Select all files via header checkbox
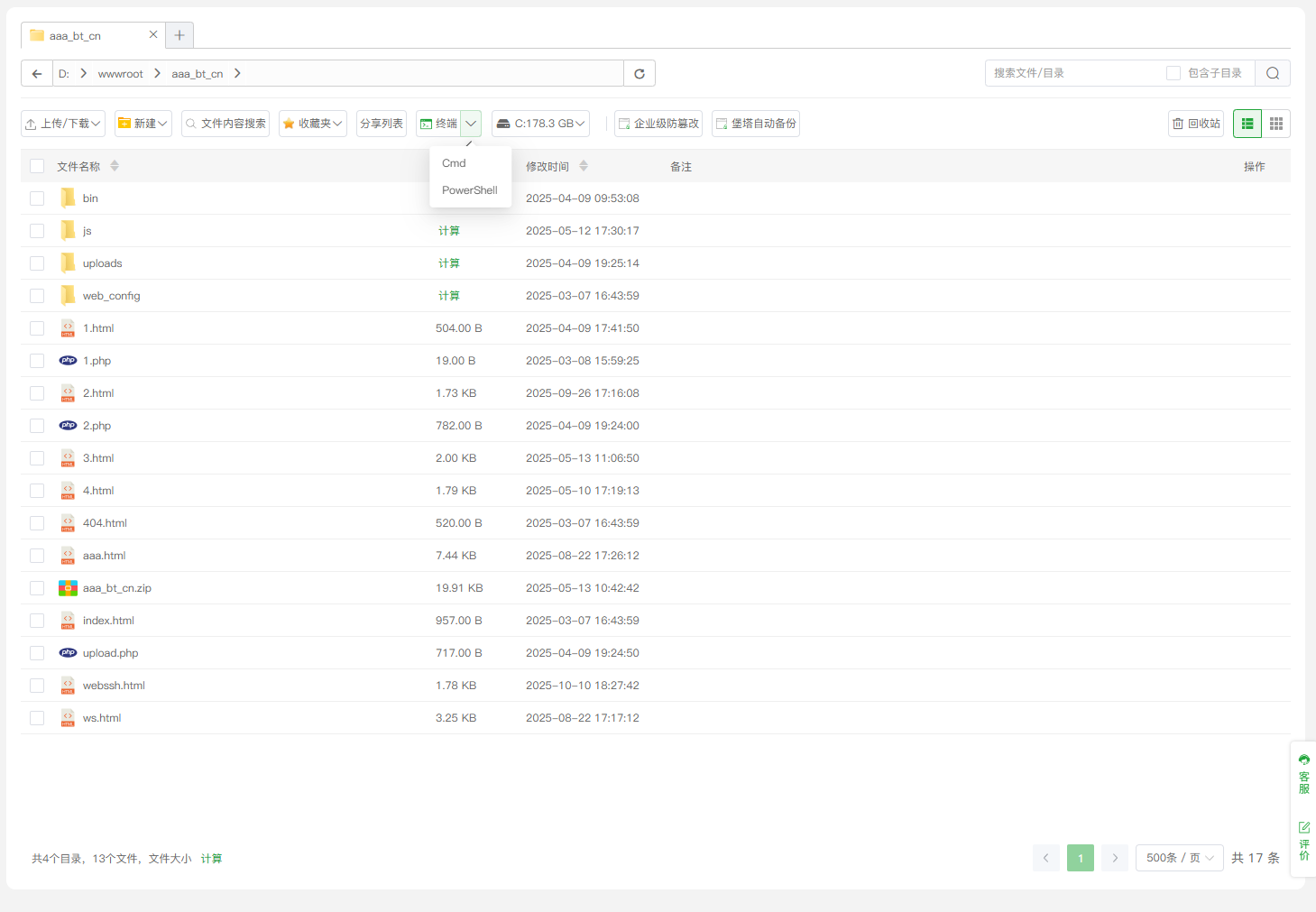Viewport: 1316px width, 912px height. pyautogui.click(x=37, y=166)
